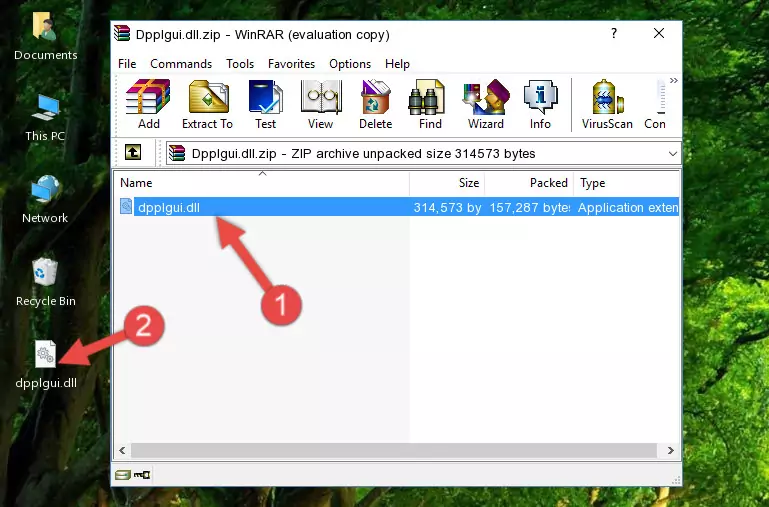Screen dimensions: 769x507
Task: Sort the list by Packed column
Action: point(529,183)
